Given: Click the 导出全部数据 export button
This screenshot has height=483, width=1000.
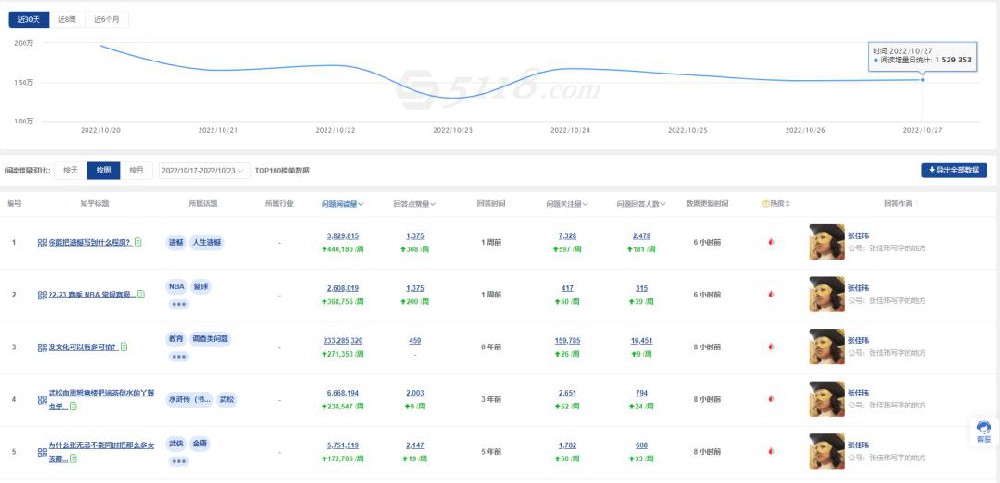Looking at the screenshot, I should coord(953,171).
